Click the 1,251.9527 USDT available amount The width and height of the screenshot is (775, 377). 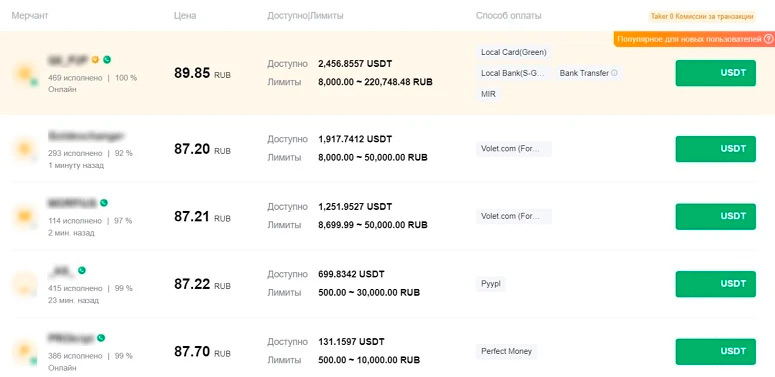point(355,207)
